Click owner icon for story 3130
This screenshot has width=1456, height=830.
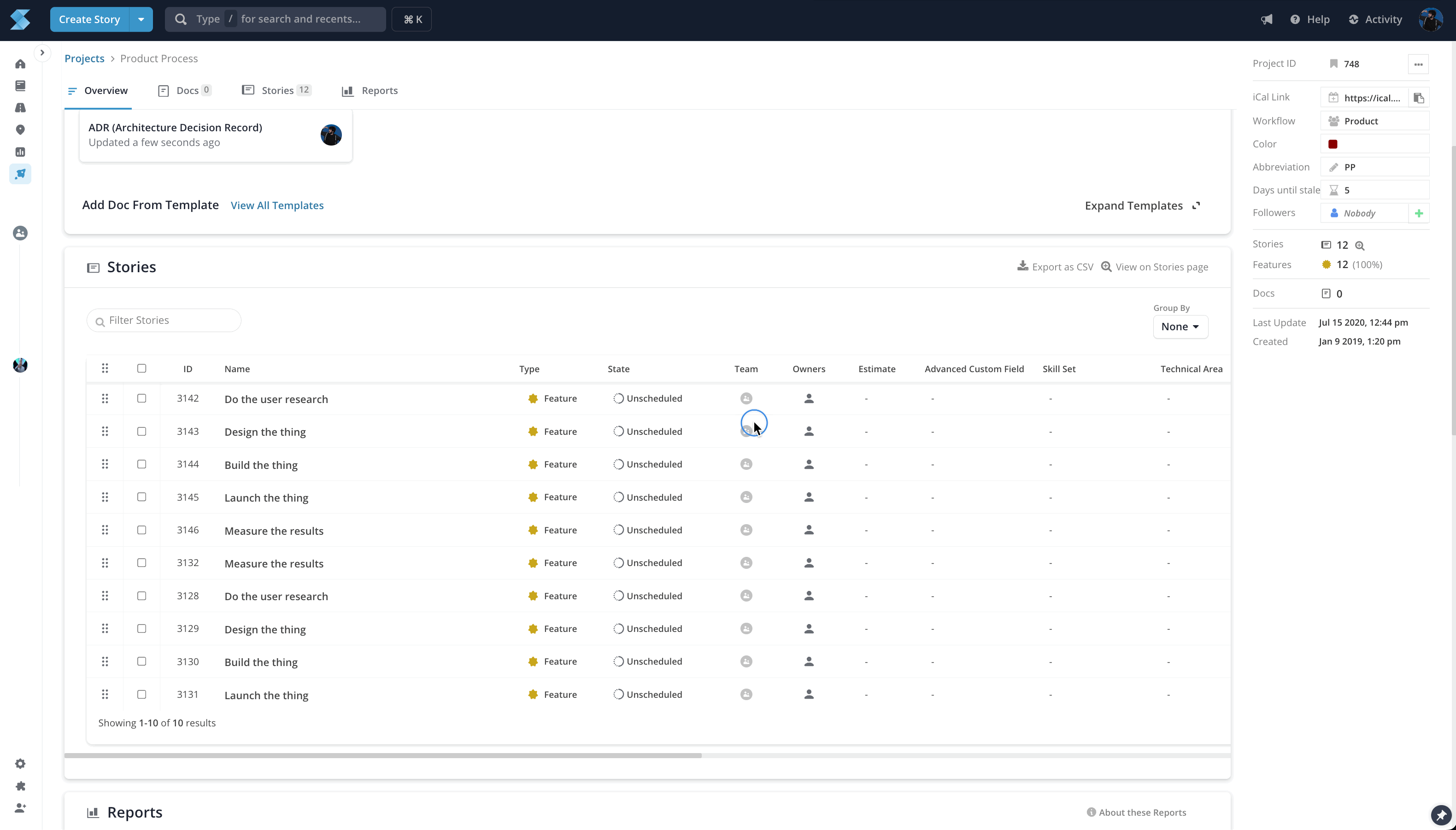[x=808, y=662]
